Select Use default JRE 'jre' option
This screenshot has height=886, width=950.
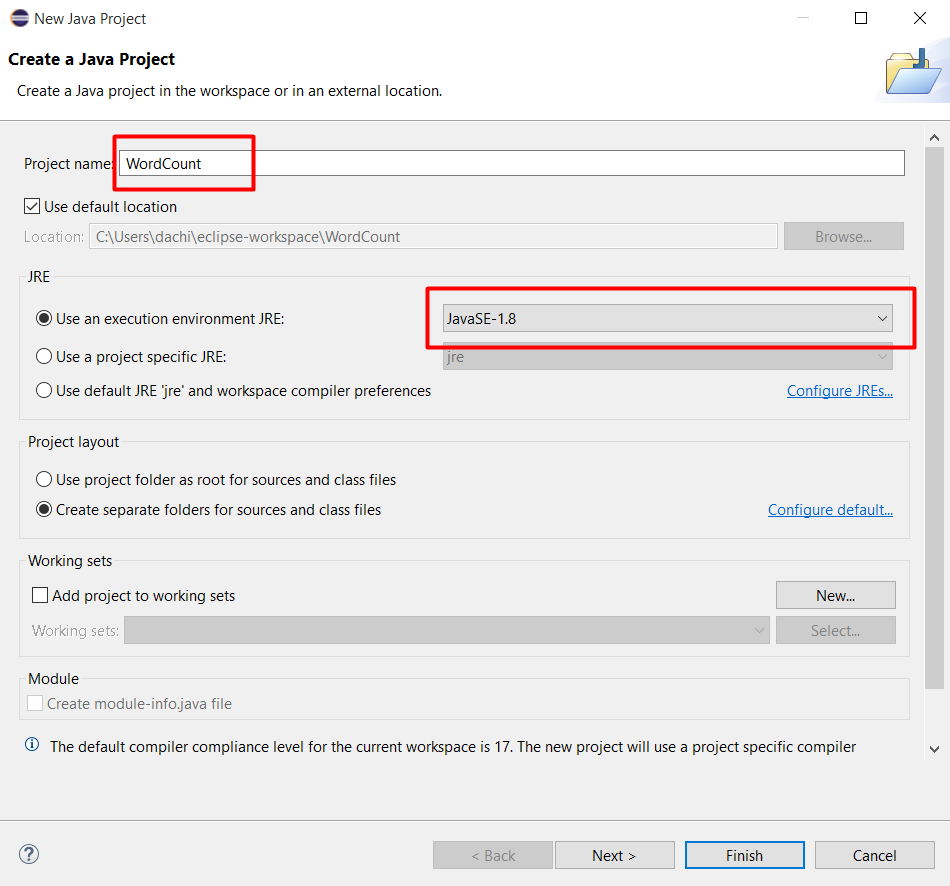tap(44, 390)
